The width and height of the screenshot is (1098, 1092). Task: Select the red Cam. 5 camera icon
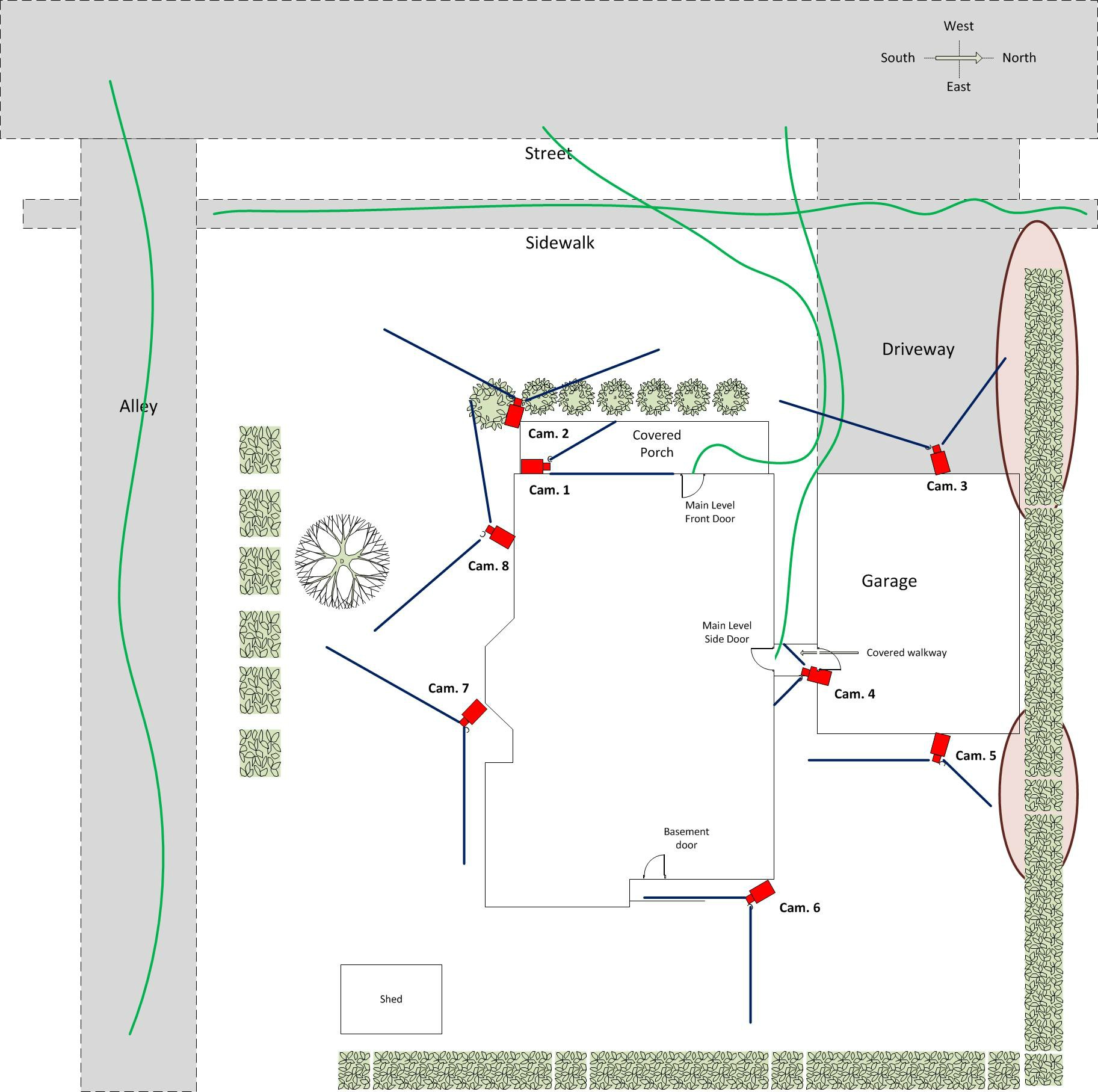pos(940,748)
